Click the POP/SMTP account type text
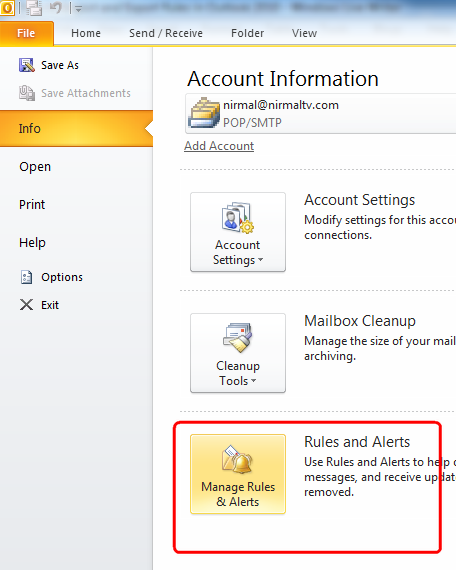The height and width of the screenshot is (570, 456). (252, 123)
